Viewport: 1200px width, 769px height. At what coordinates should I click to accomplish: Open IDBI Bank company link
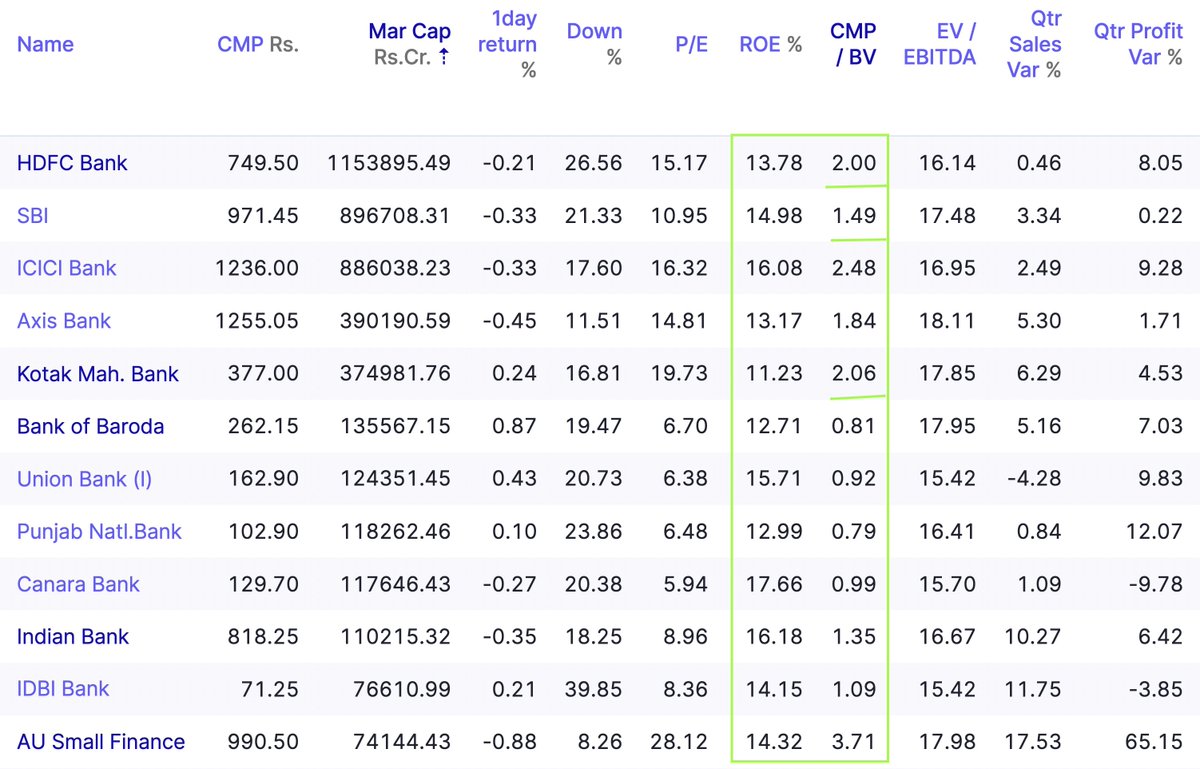(x=63, y=688)
